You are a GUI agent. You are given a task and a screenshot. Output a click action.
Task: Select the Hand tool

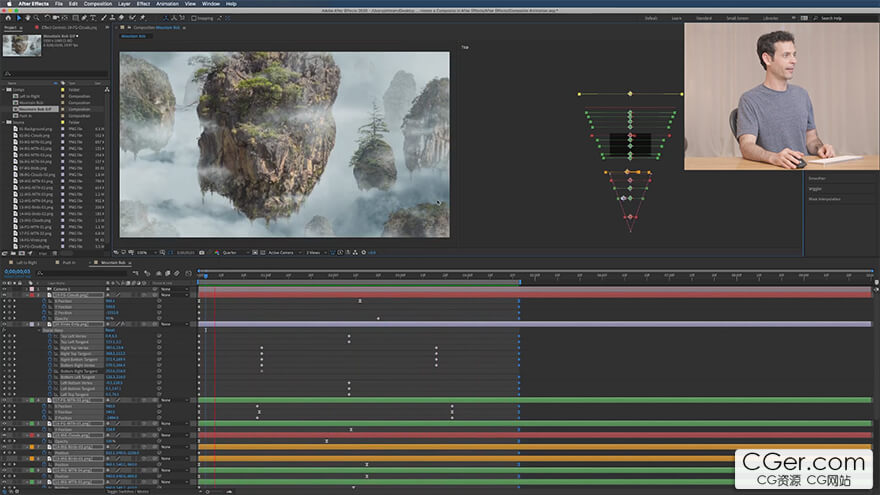point(28,18)
